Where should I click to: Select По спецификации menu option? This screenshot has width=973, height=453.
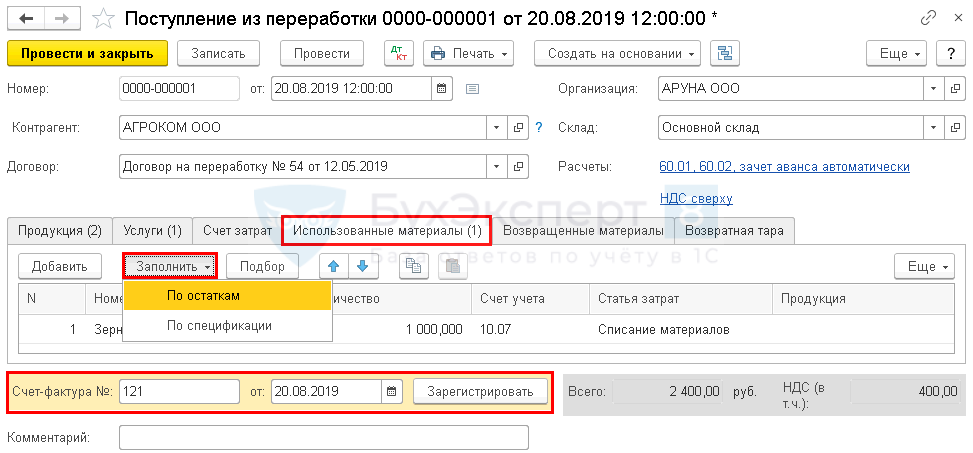click(x=219, y=325)
